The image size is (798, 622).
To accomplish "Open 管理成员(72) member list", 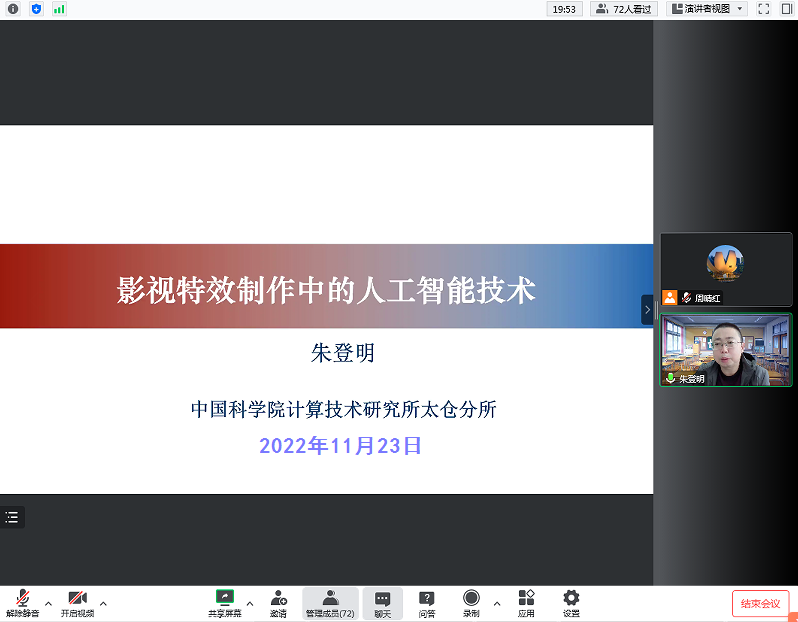I will click(330, 604).
